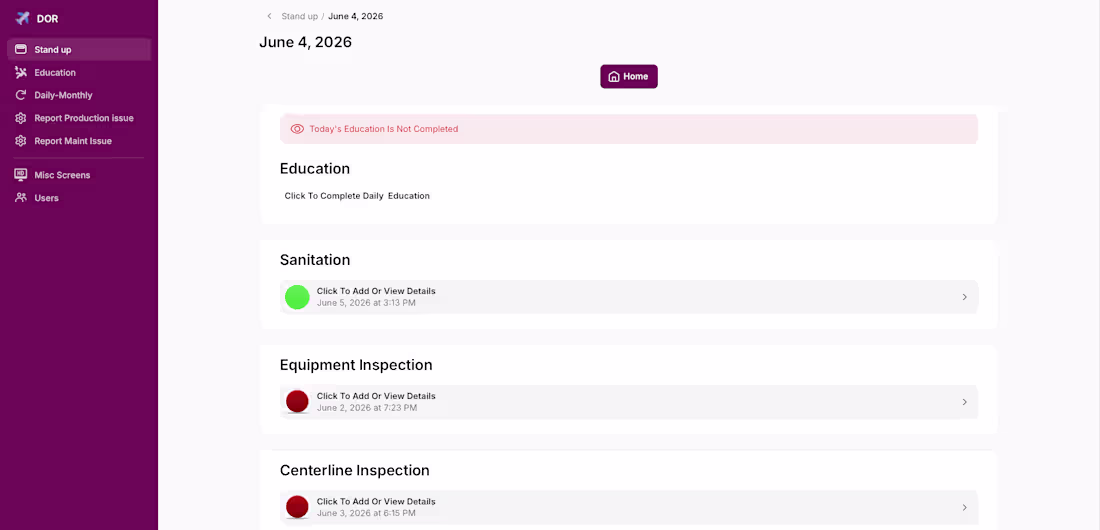The image size is (1100, 530).
Task: Click the DOR airplane logo icon
Action: [22, 18]
